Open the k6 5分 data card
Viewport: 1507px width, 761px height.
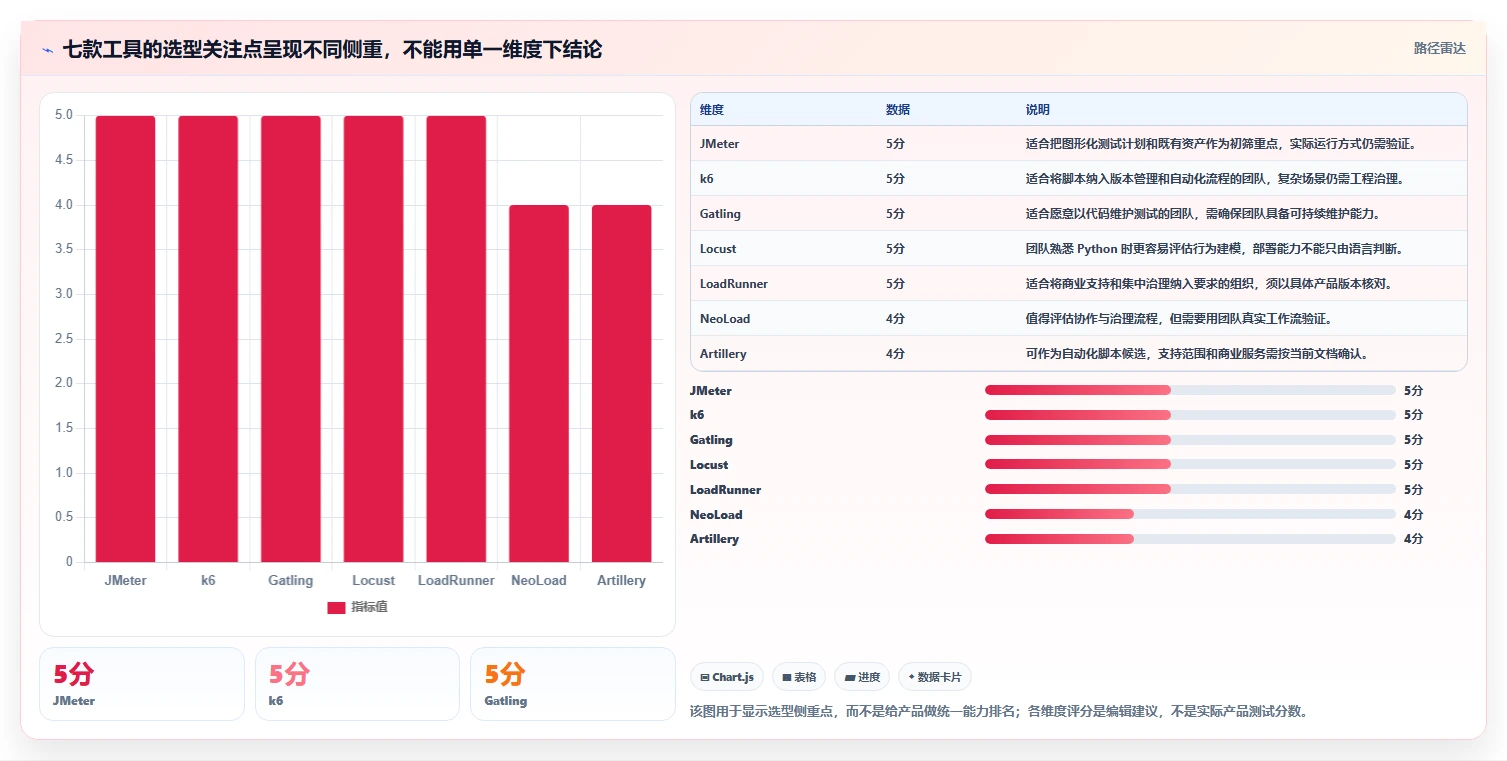click(357, 684)
